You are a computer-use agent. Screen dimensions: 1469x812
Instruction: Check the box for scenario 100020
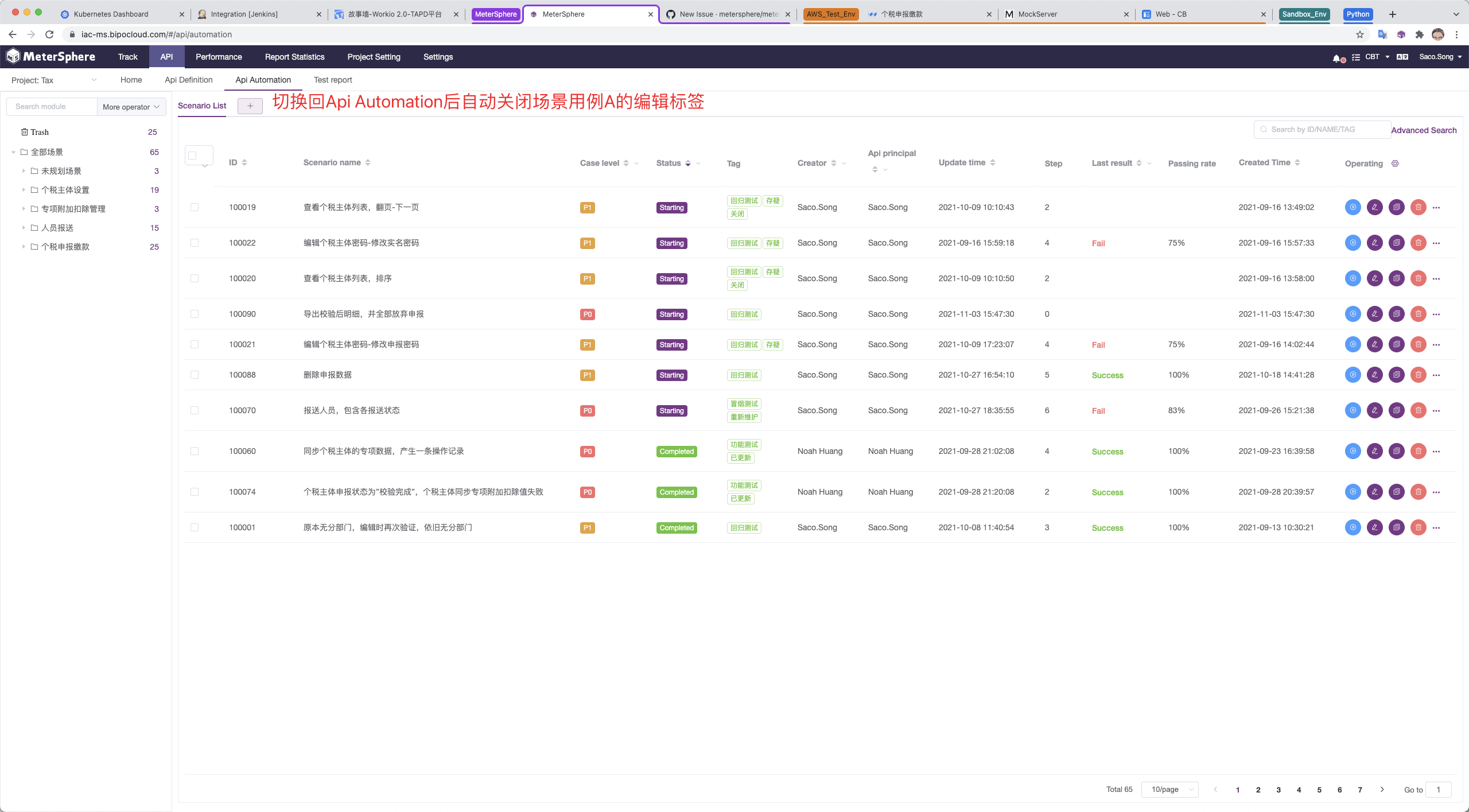tap(195, 278)
